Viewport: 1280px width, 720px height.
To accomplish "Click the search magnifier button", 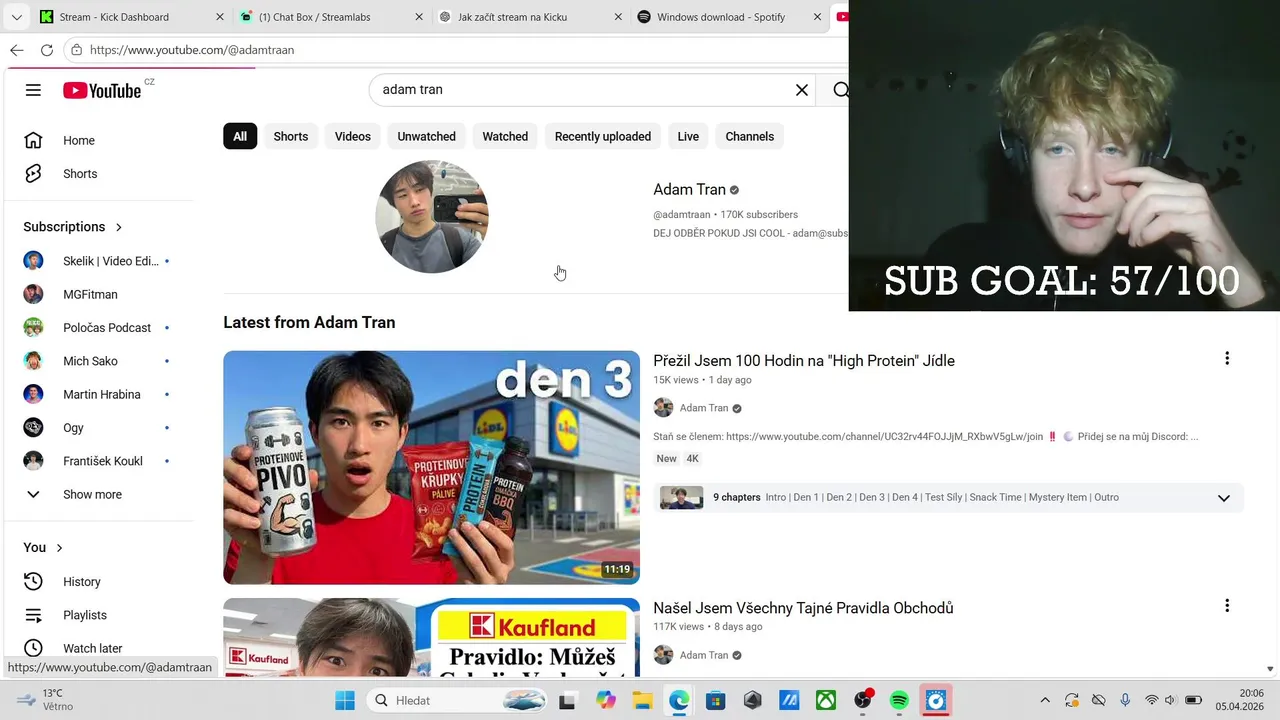I will [840, 90].
